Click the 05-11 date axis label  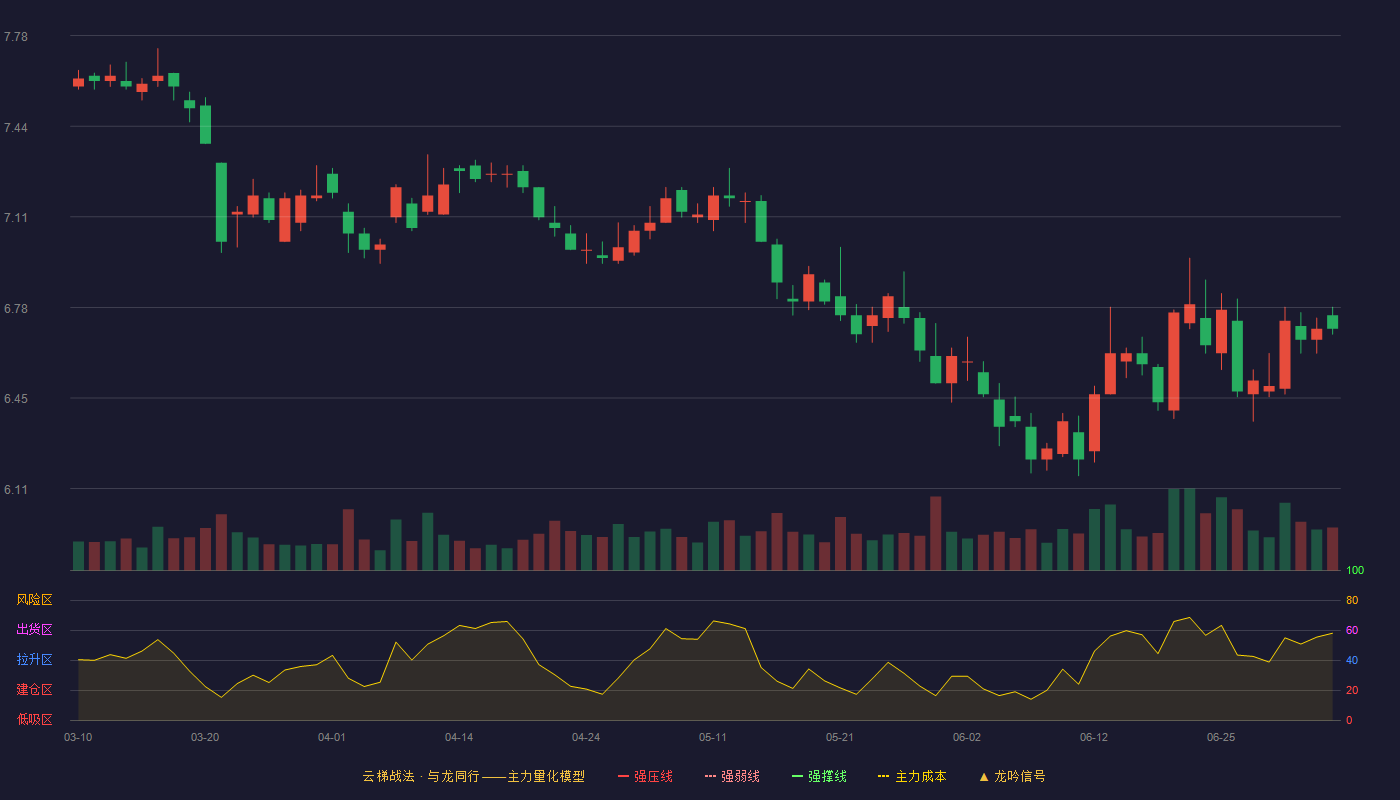[x=713, y=737]
